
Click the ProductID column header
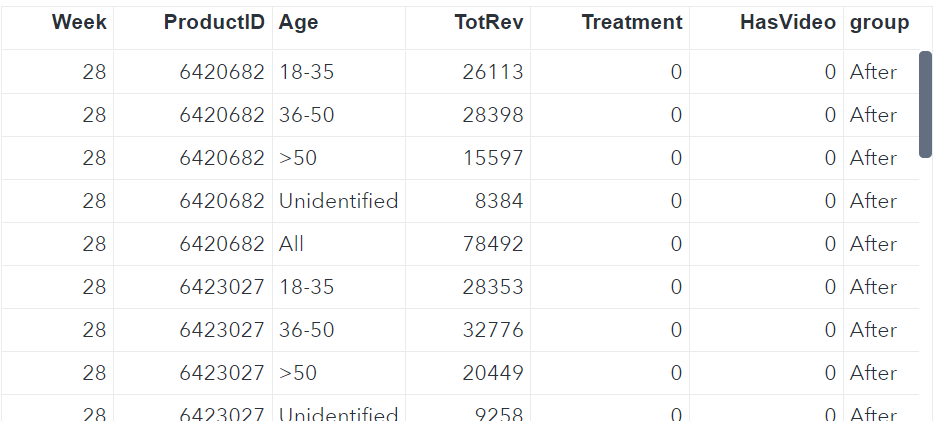[x=214, y=23]
